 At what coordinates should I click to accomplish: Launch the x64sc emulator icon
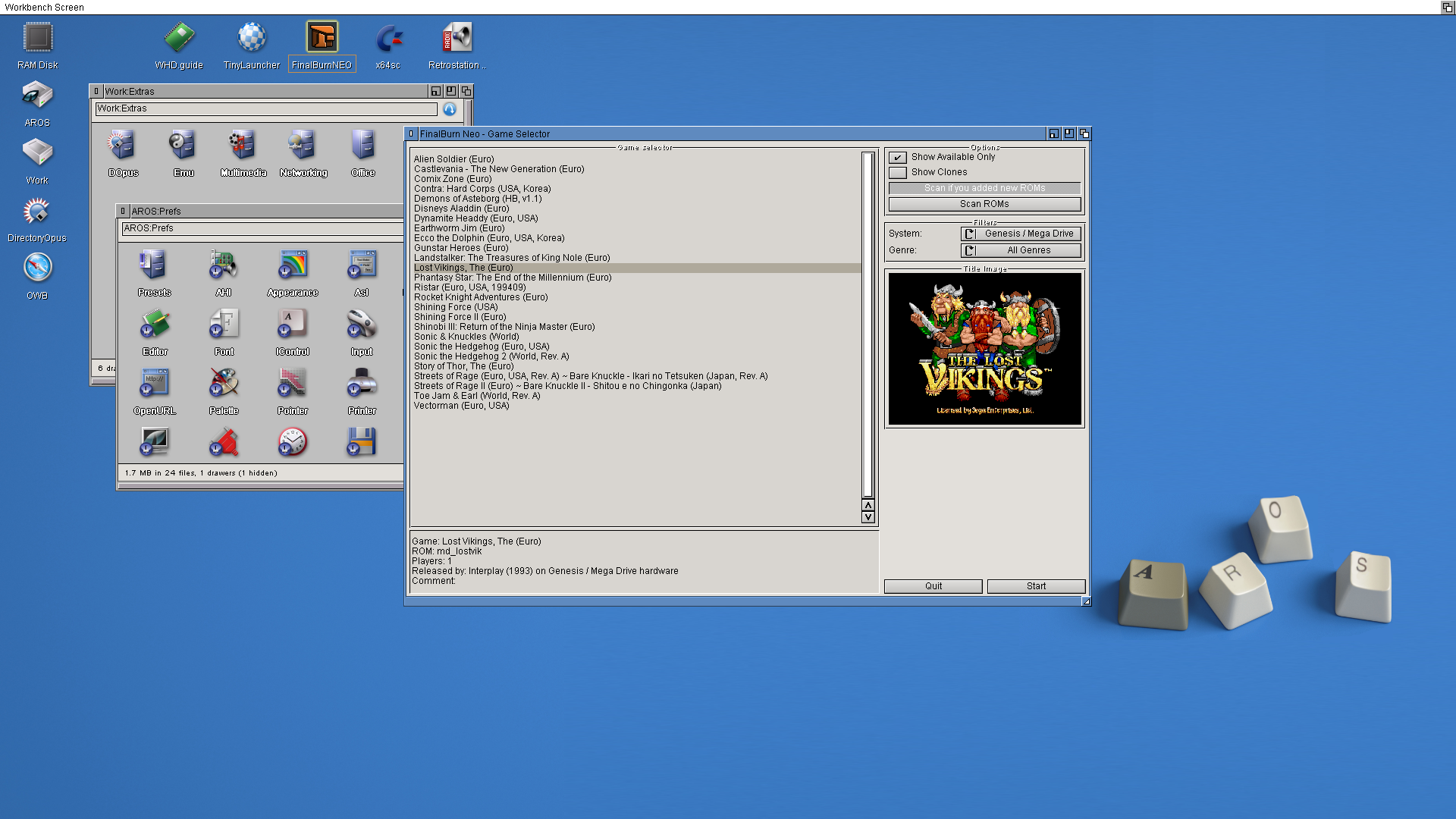(x=388, y=46)
